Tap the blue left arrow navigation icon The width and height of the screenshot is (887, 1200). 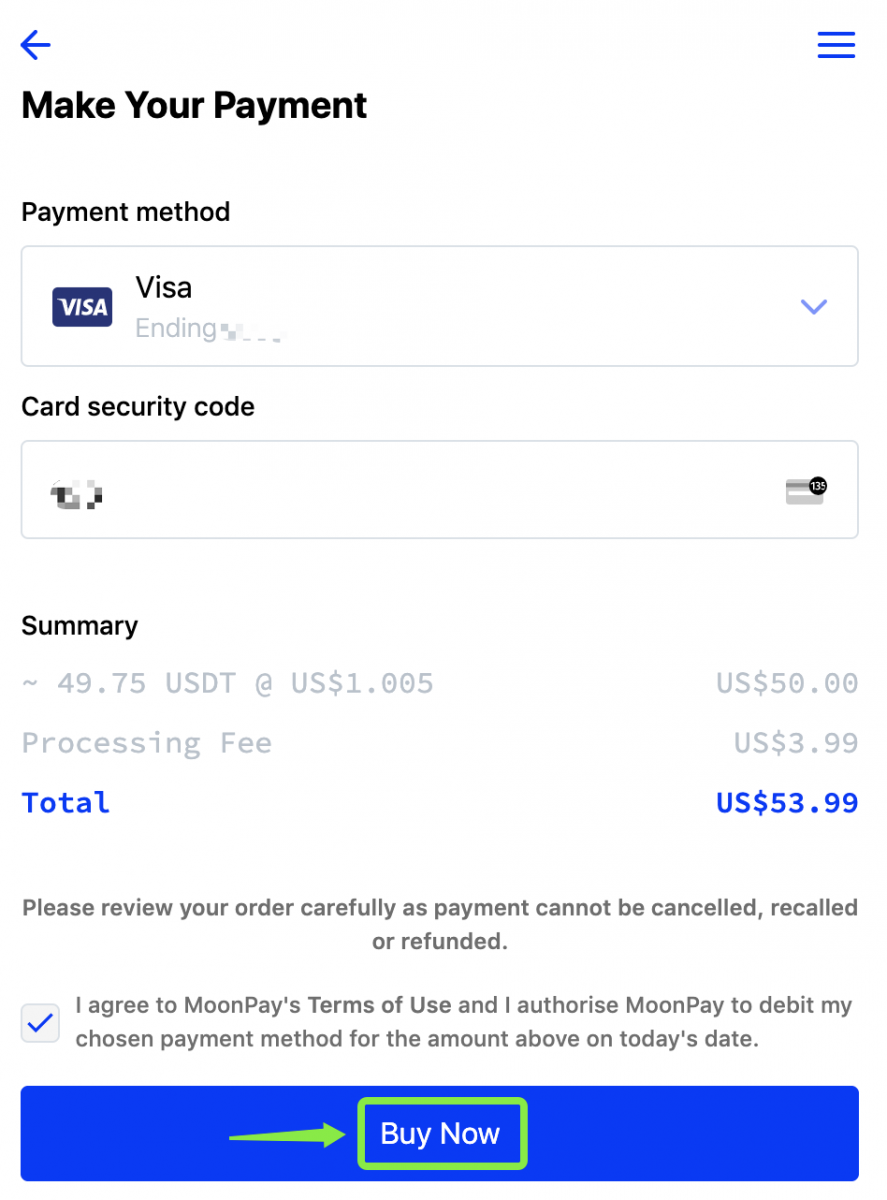(35, 44)
